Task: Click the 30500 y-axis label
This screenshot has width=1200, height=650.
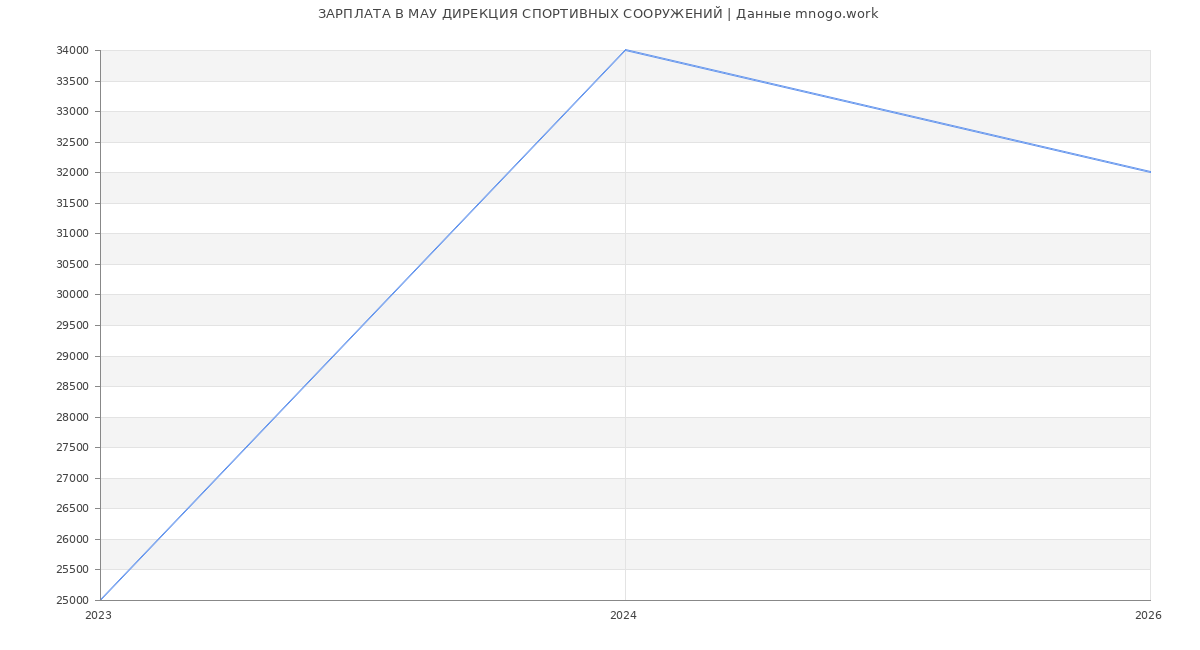Action: (x=72, y=264)
